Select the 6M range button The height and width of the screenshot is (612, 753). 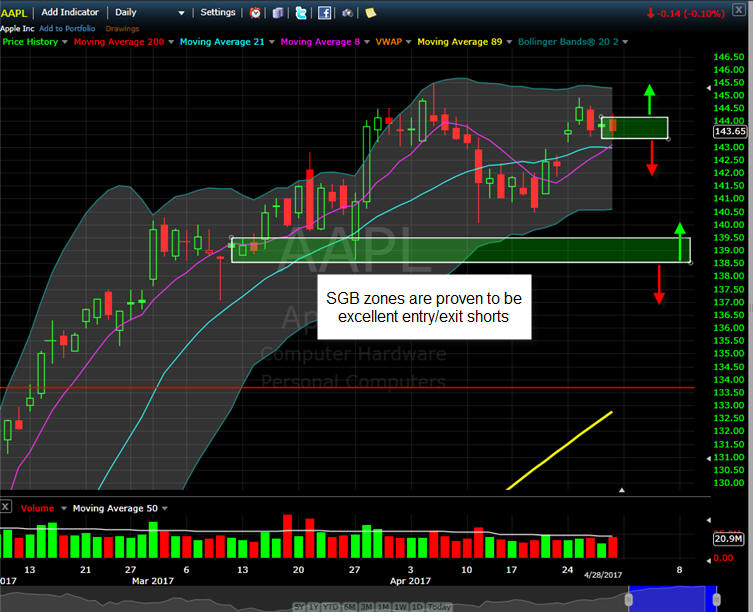350,607
